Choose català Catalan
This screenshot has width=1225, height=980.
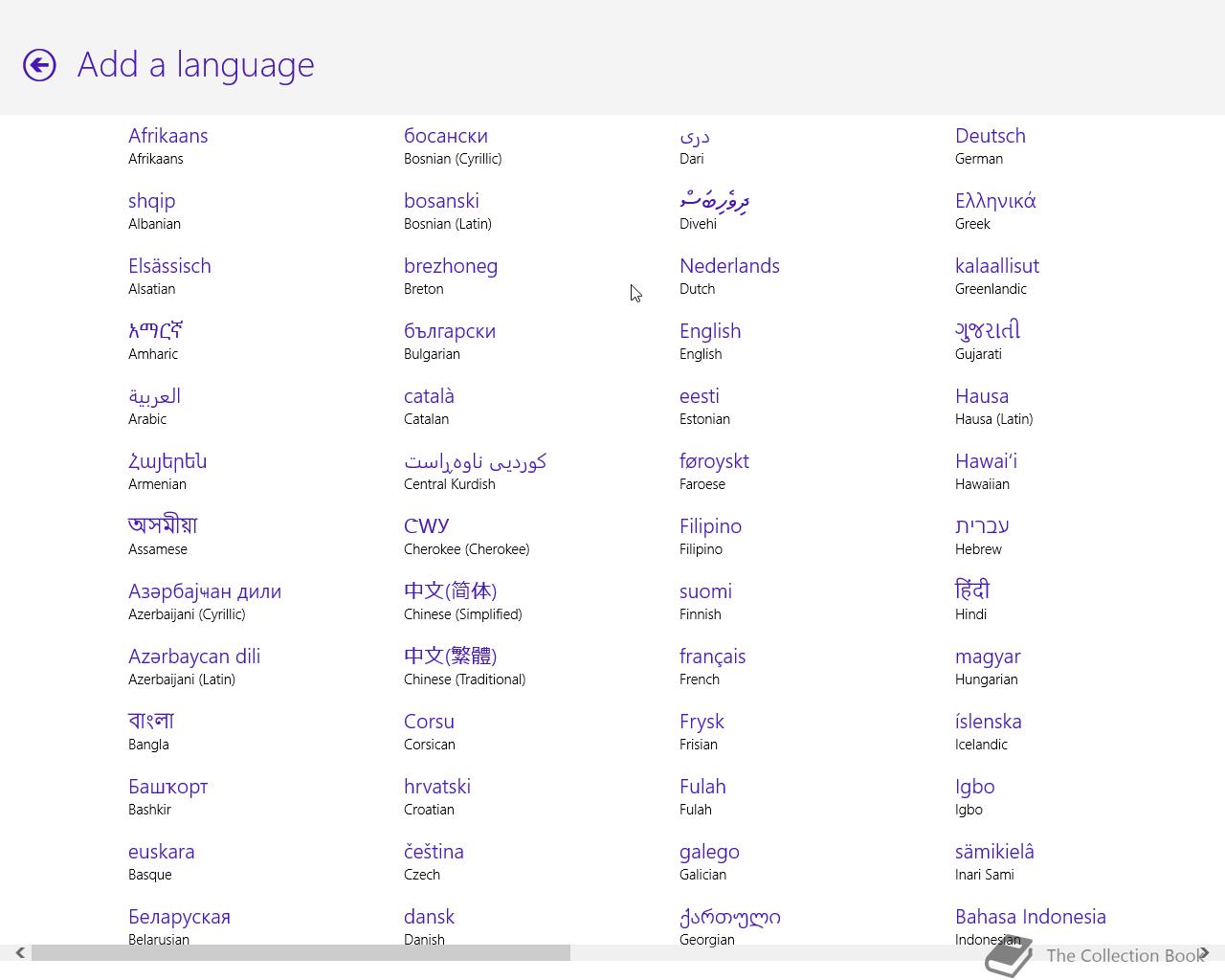[429, 407]
